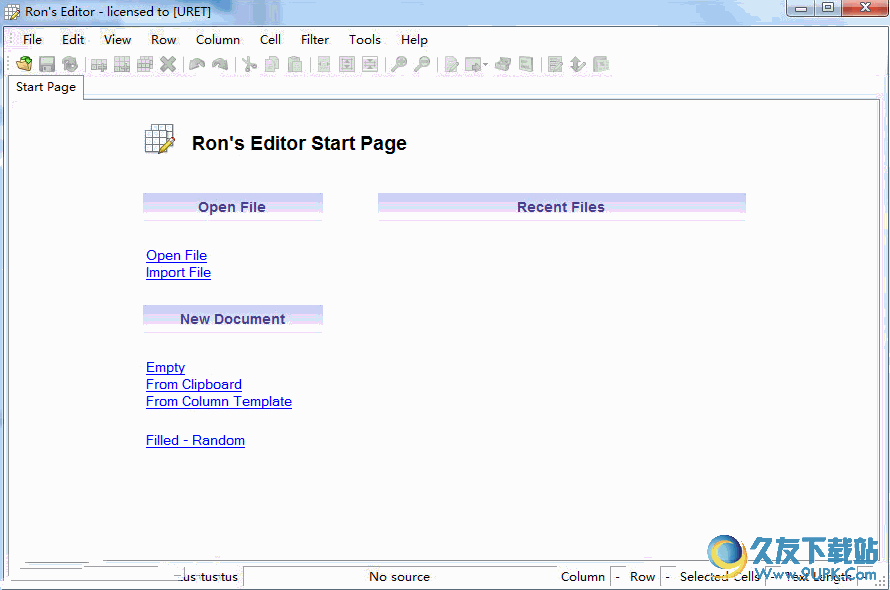Screen dimensions: 890x590
Task: Open the File menu
Action: tap(32, 40)
